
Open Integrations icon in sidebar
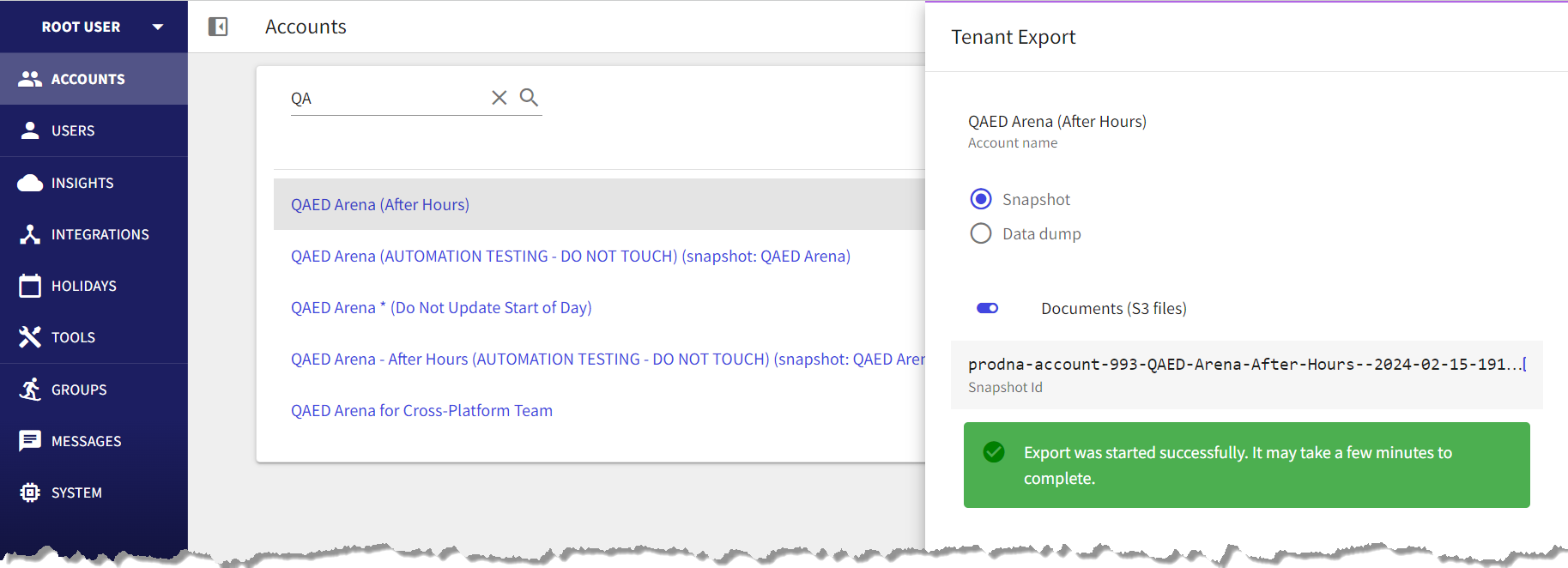(x=30, y=234)
